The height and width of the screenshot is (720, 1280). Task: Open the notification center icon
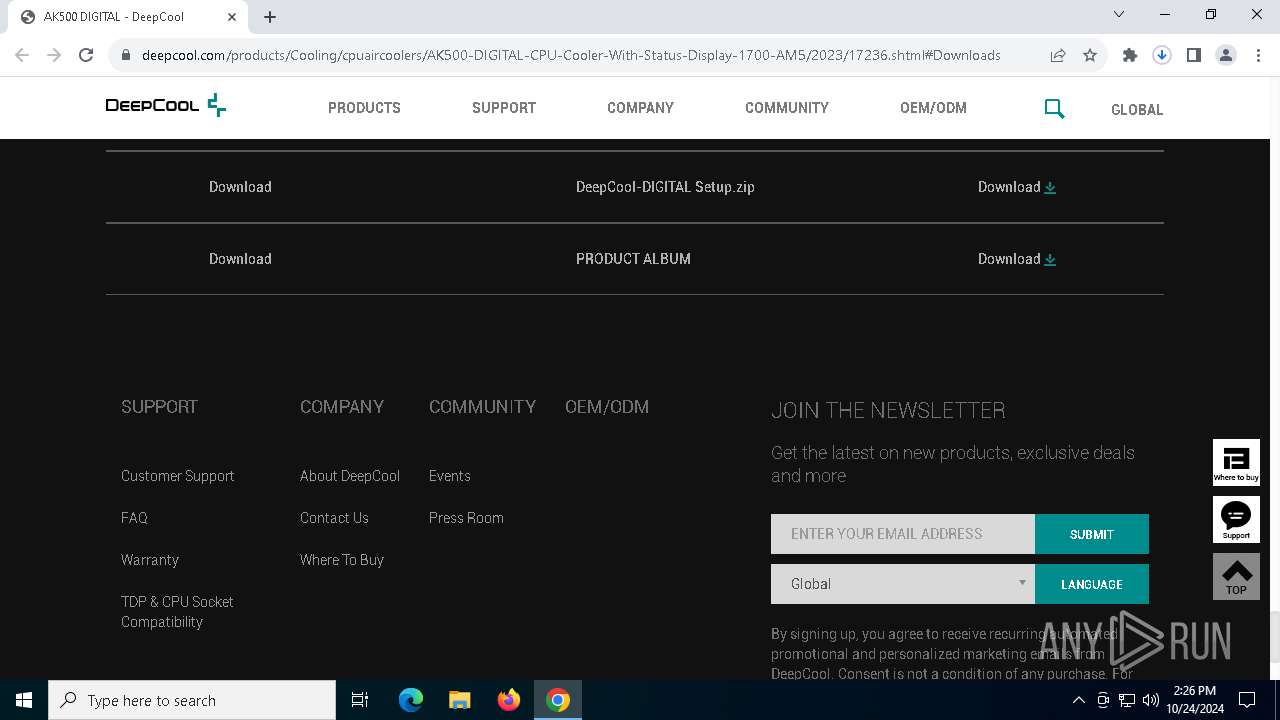[1247, 700]
